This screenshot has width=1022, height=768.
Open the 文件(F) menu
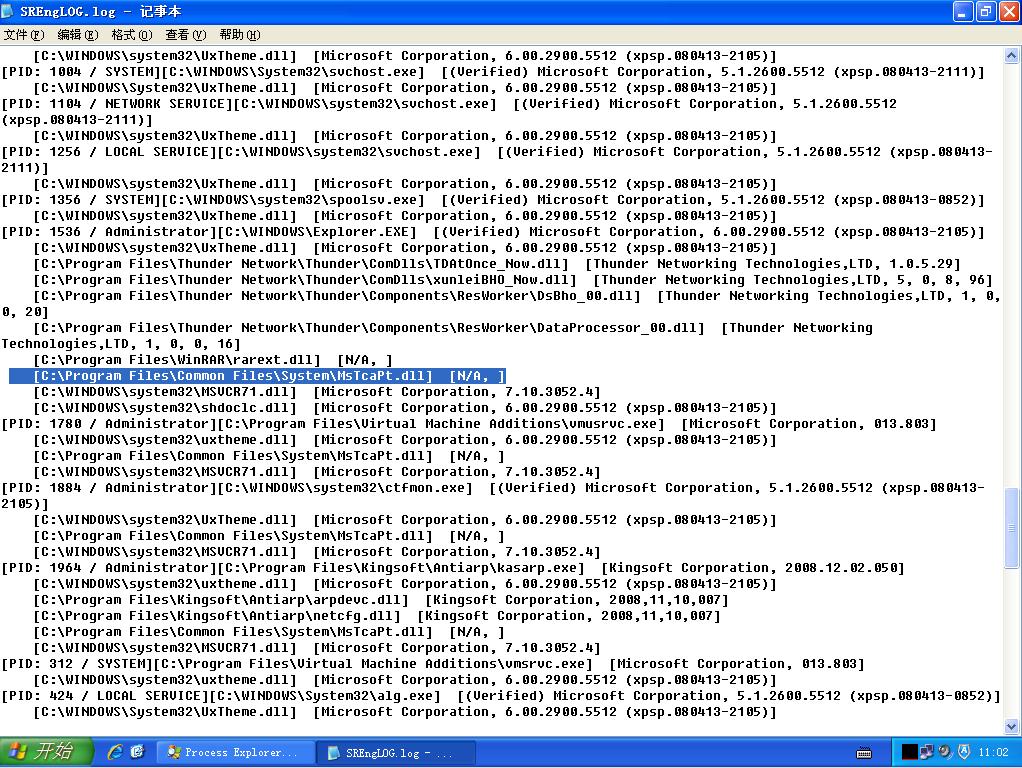pyautogui.click(x=23, y=35)
